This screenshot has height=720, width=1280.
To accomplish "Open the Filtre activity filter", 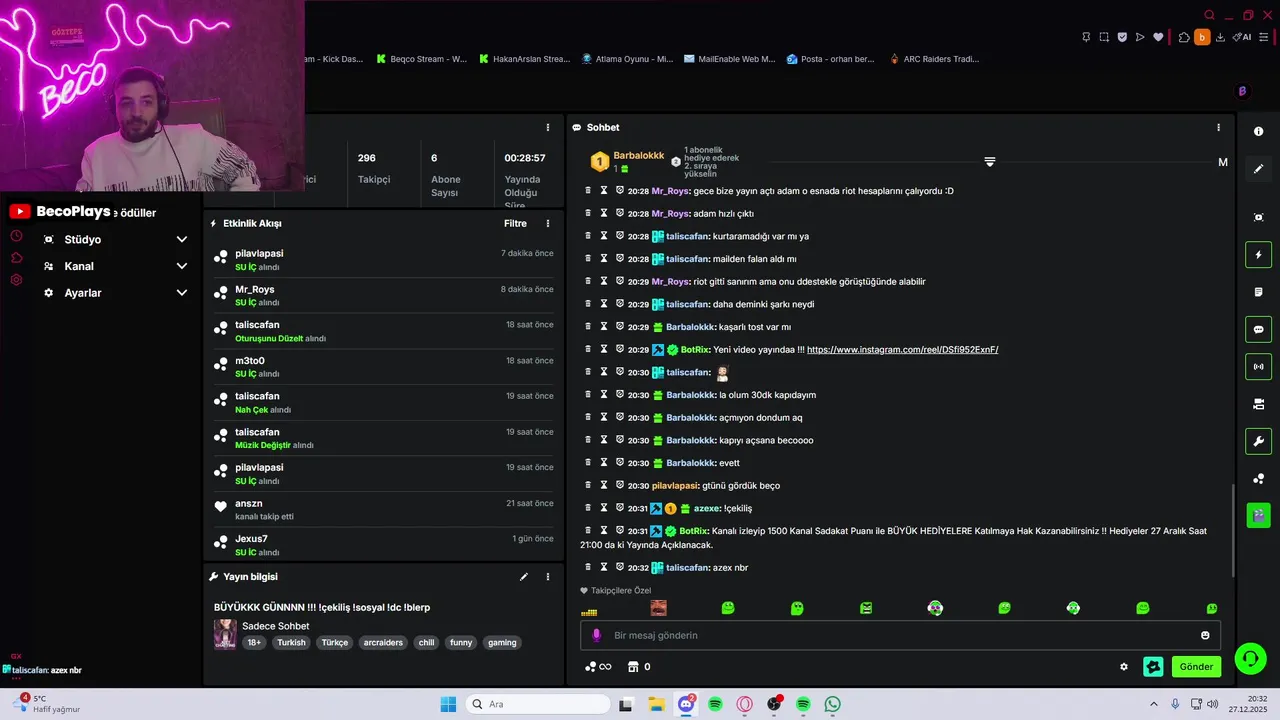I will point(515,224).
